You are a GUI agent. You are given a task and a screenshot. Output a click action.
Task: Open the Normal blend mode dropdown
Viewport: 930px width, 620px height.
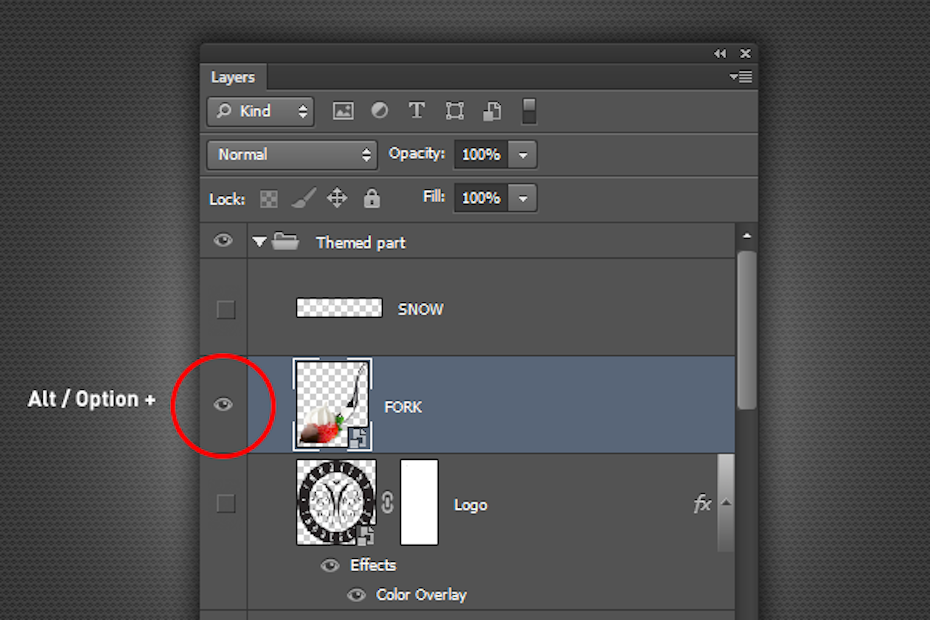291,155
